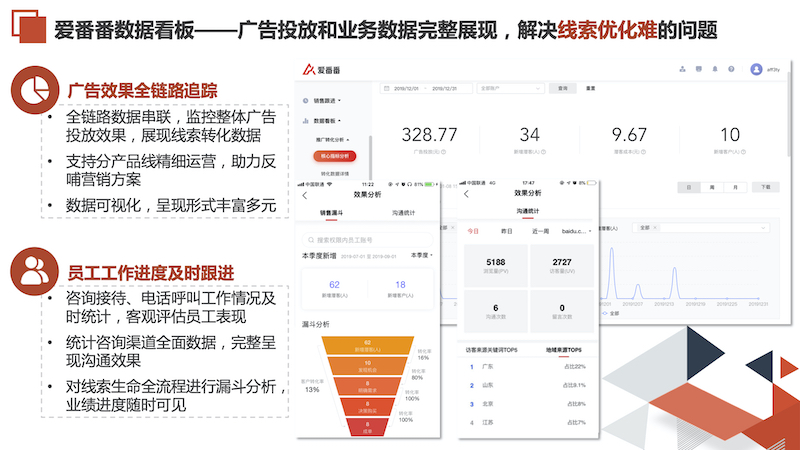Remove the 全部 tag in chart filter
This screenshot has height=450, width=800.
pyautogui.click(x=655, y=228)
